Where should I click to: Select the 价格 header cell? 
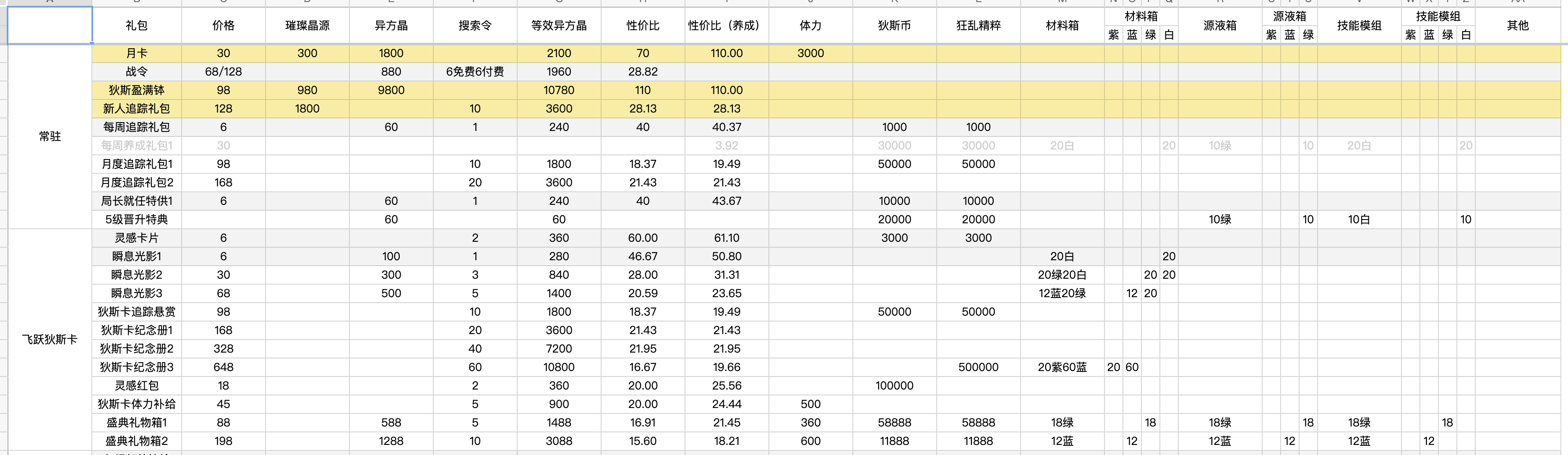[x=224, y=26]
